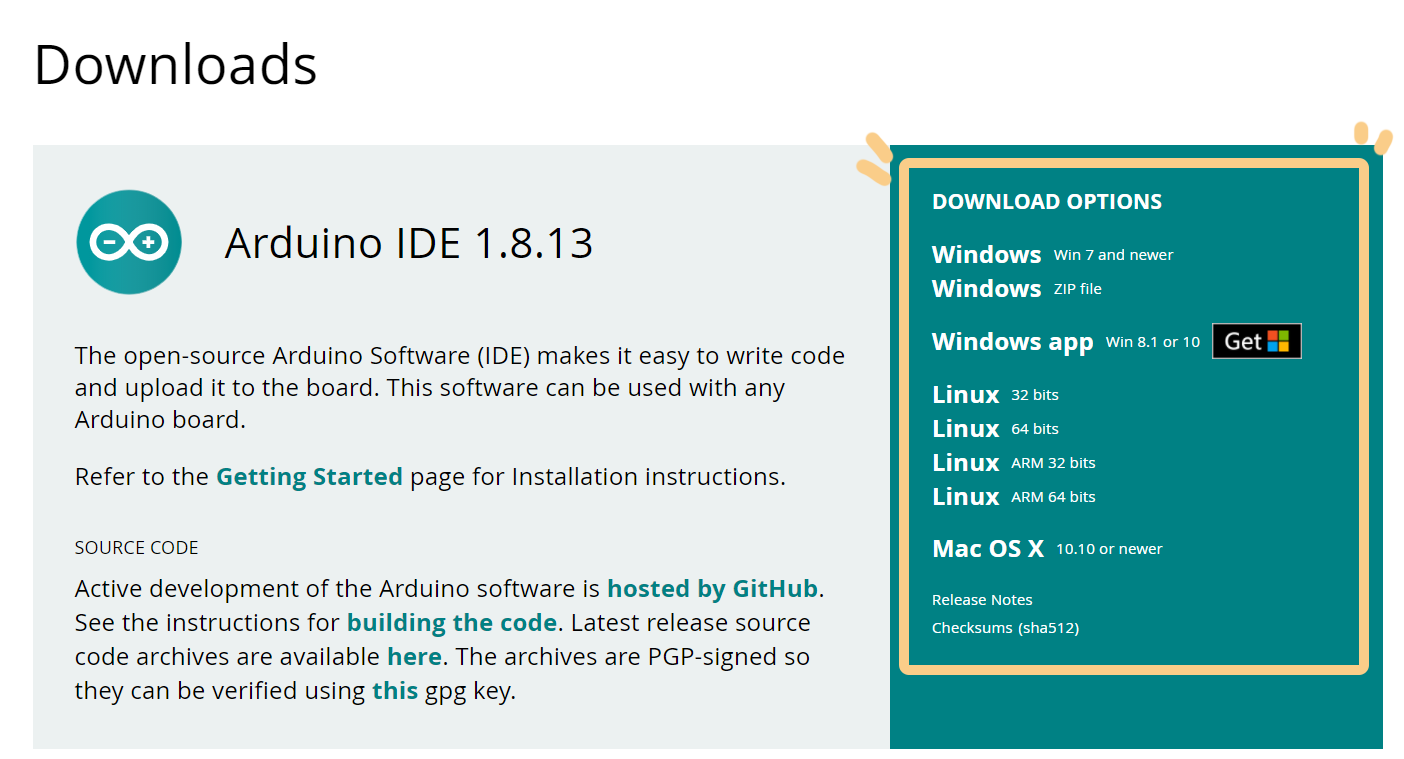Download Windows Win 7 and newer installer
The image size is (1404, 759).
(1052, 254)
